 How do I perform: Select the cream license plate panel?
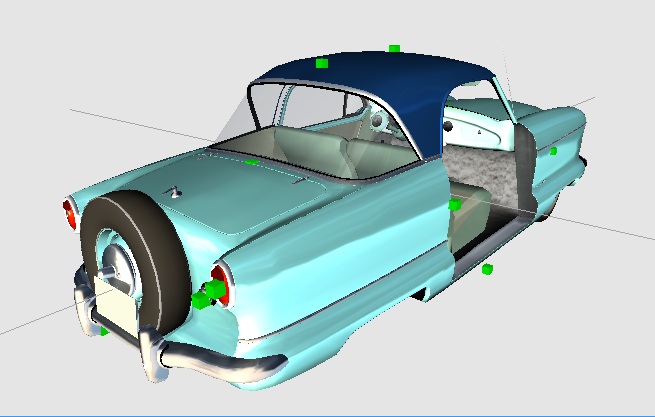[x=118, y=309]
